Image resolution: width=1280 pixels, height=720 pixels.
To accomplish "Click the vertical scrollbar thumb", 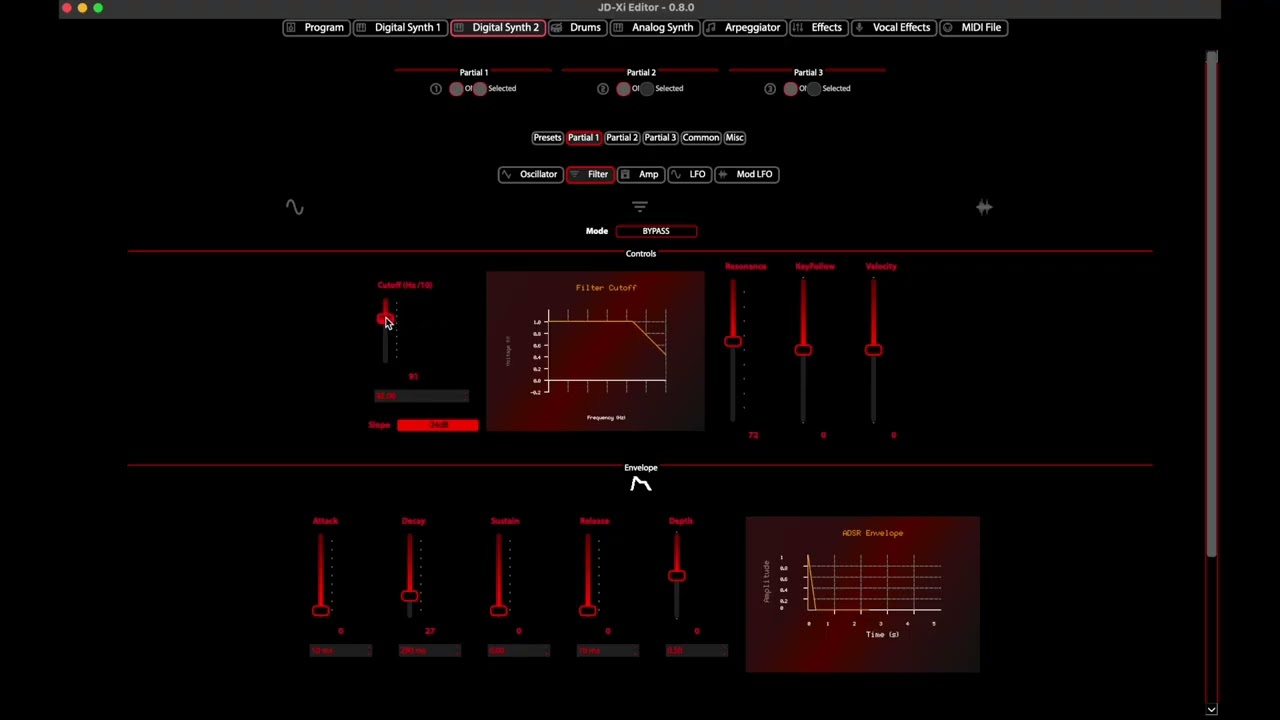I will 1211,303.
